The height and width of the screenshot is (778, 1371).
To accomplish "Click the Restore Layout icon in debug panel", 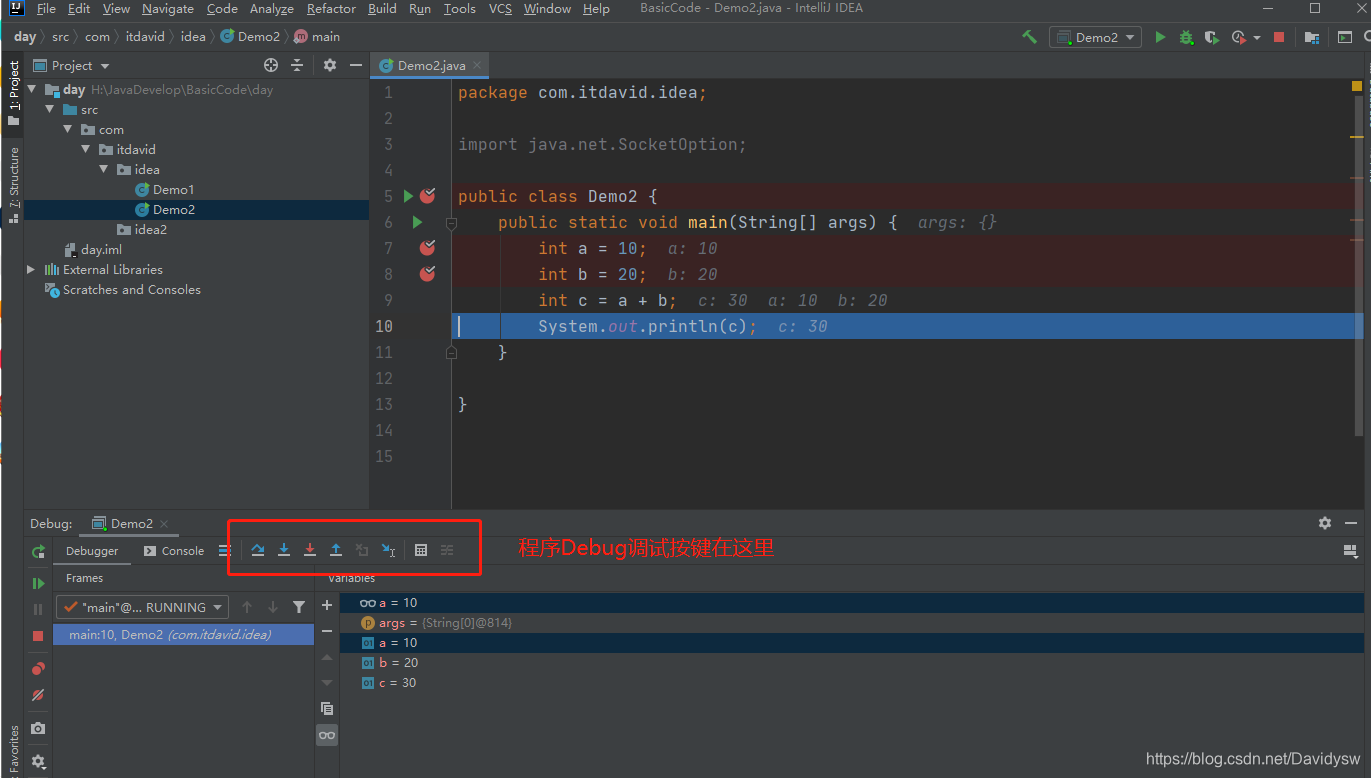I will click(1350, 551).
